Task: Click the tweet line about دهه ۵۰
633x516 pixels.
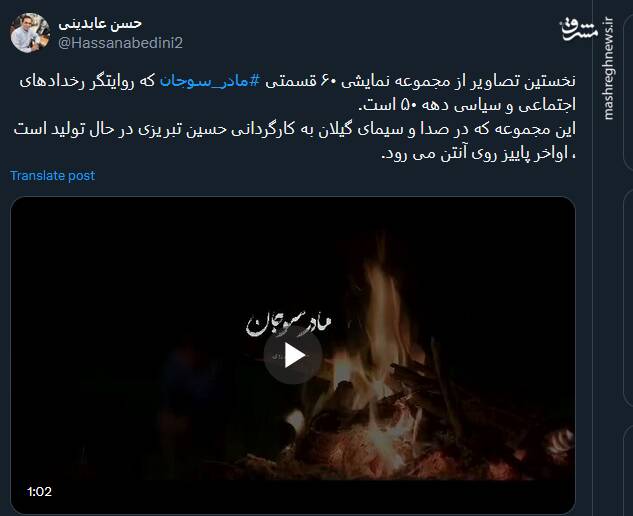Action: coord(467,105)
